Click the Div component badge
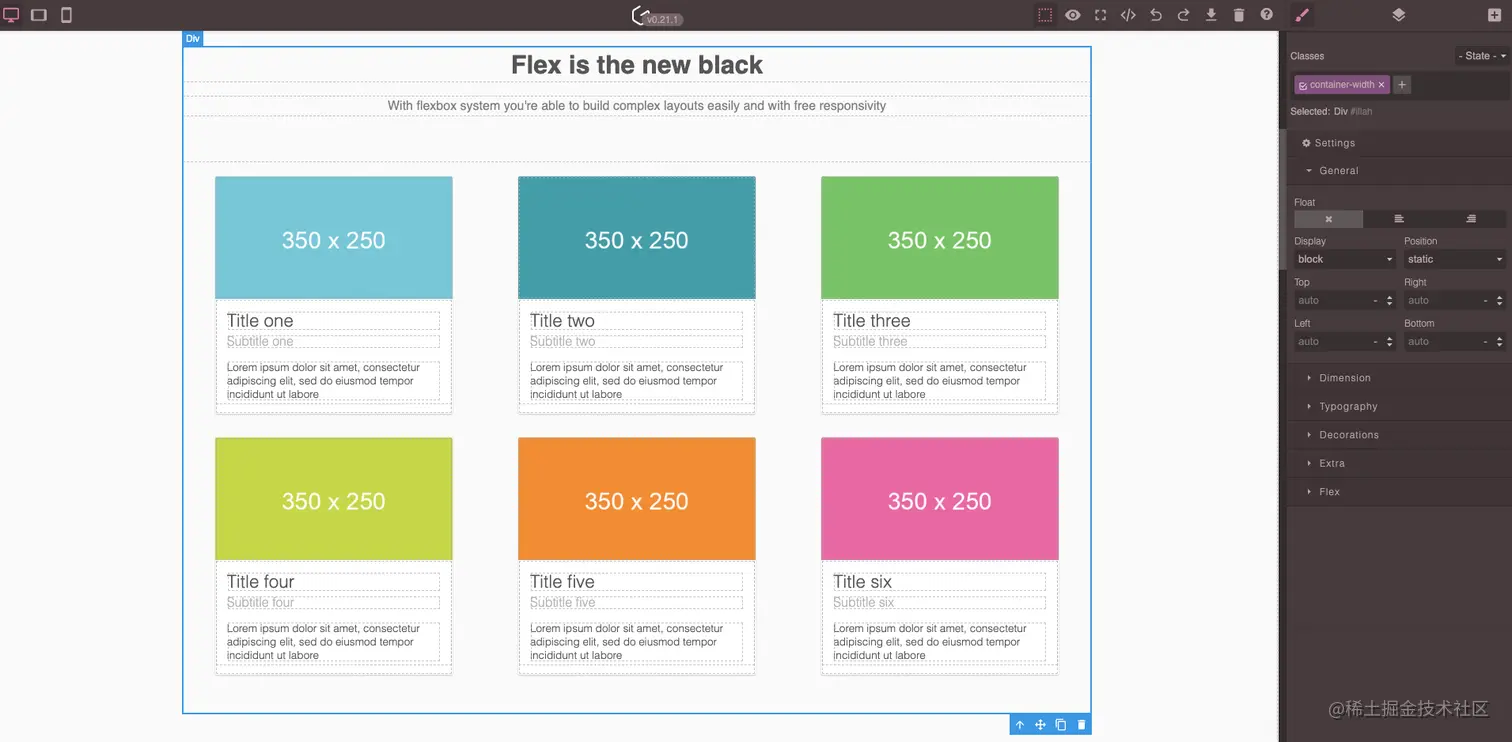 (193, 39)
